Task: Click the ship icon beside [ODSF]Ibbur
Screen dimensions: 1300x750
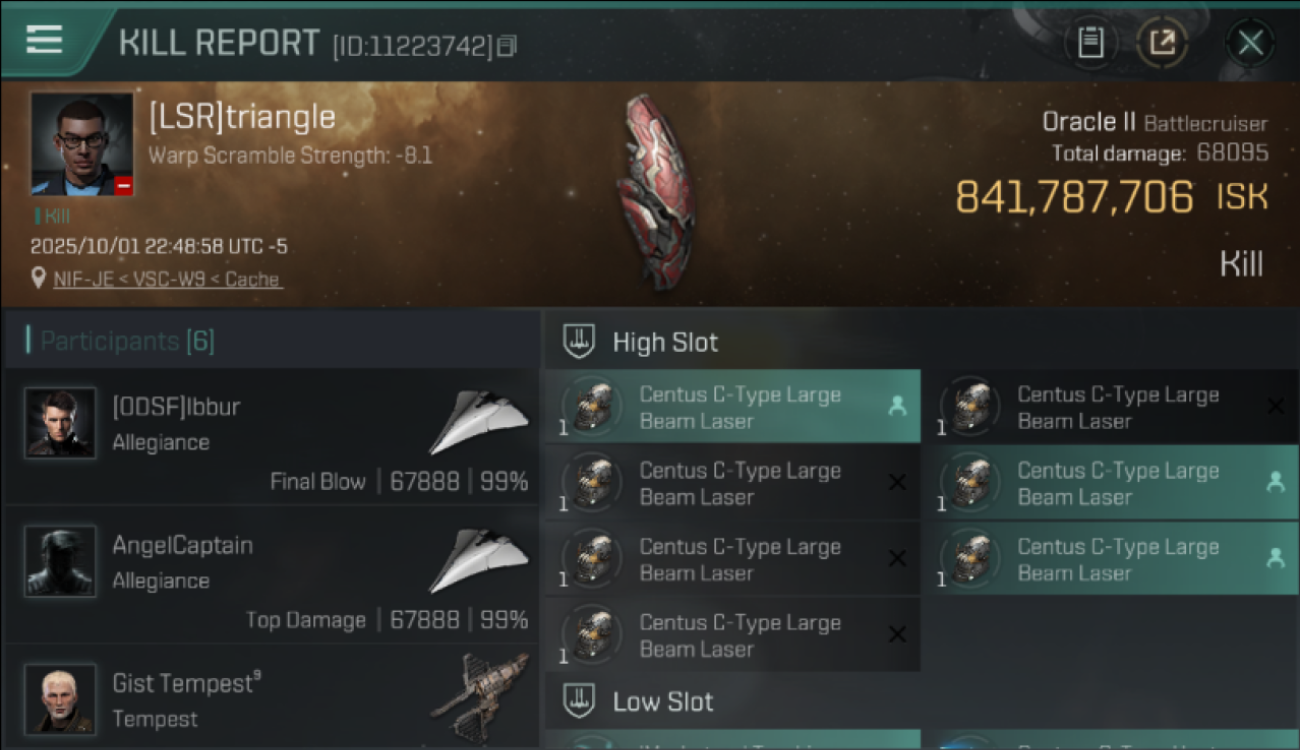Action: [x=479, y=422]
